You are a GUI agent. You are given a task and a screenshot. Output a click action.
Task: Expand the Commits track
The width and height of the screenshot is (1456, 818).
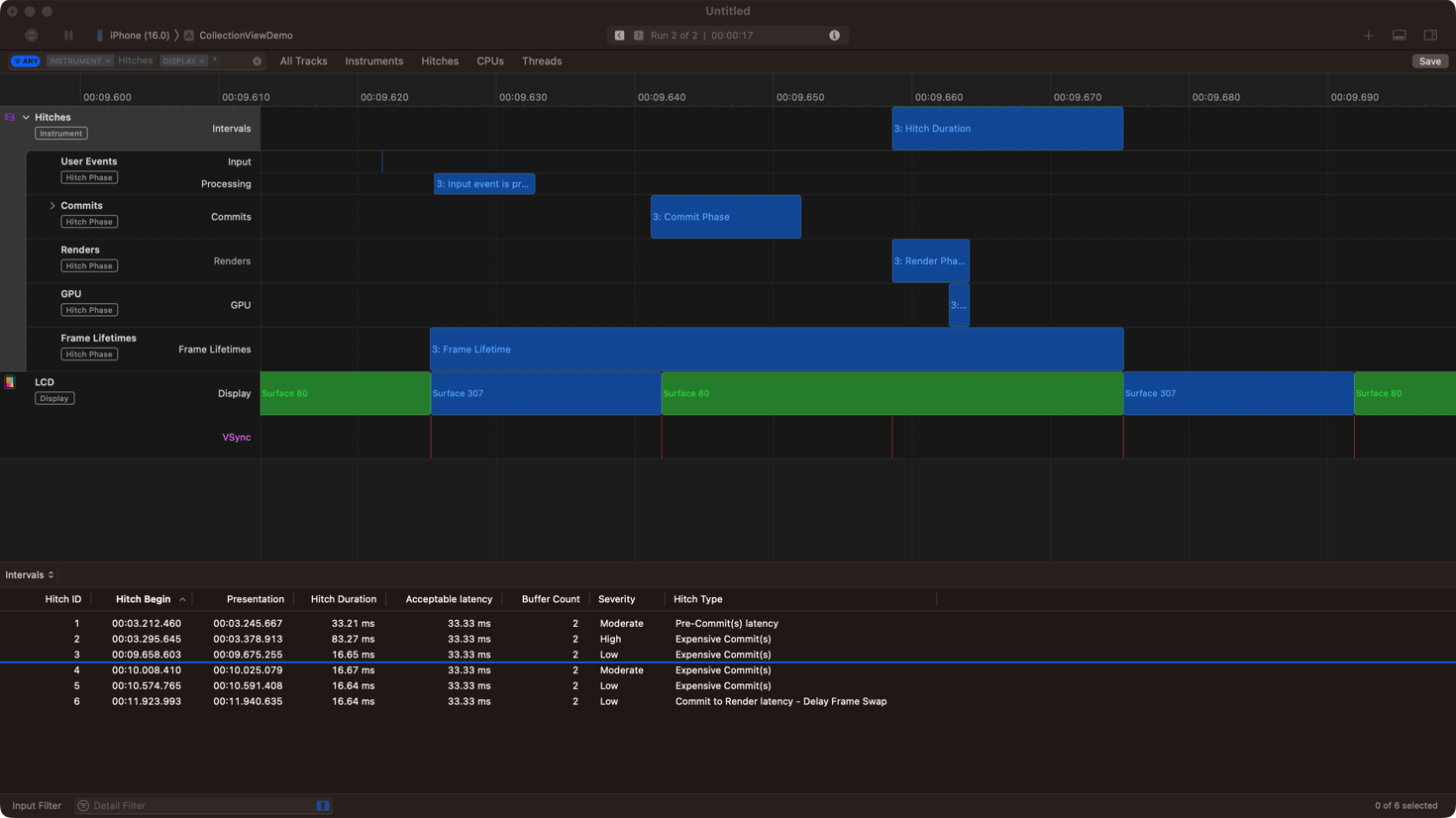pyautogui.click(x=52, y=206)
